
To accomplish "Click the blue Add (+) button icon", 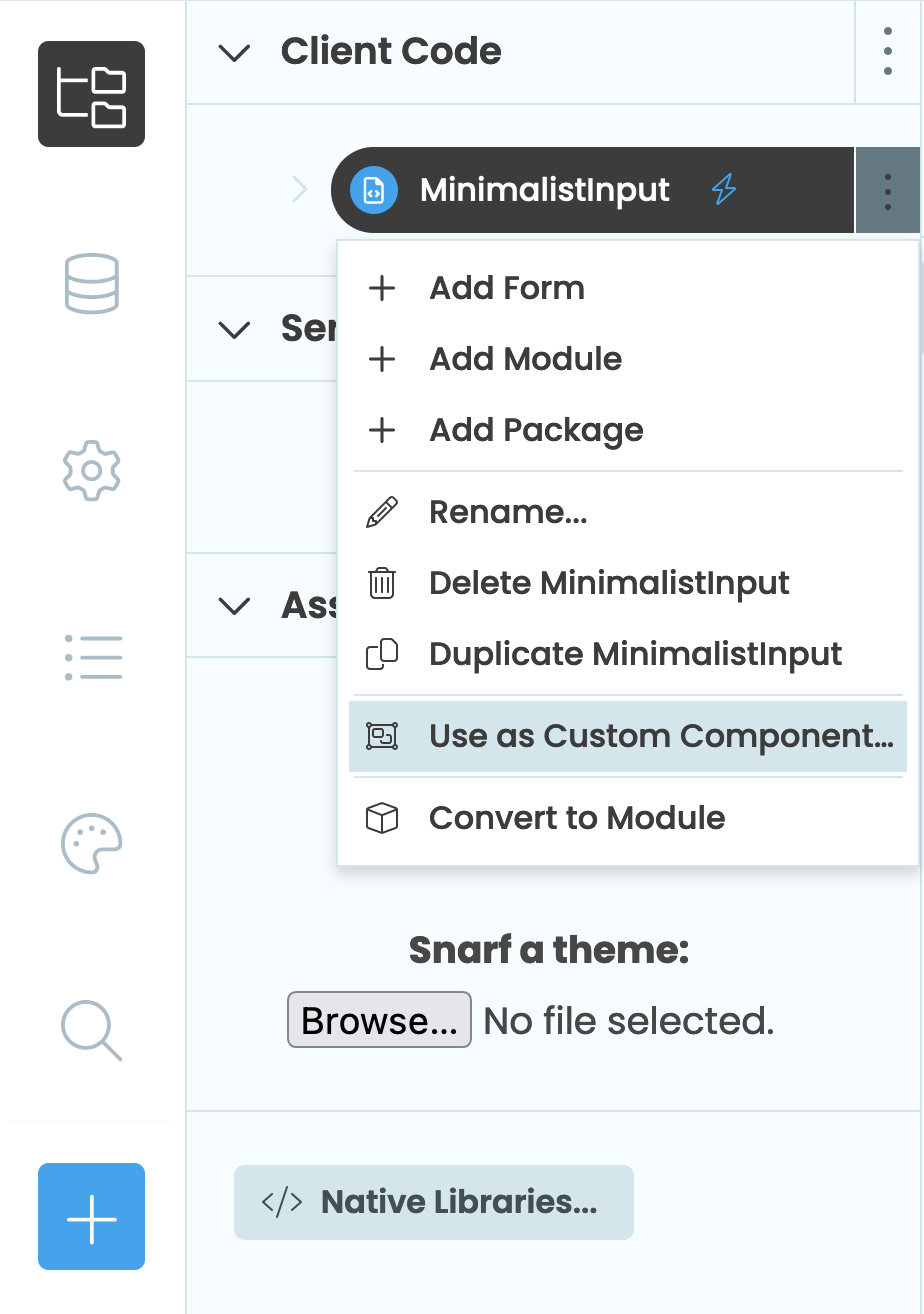I will 91,1217.
